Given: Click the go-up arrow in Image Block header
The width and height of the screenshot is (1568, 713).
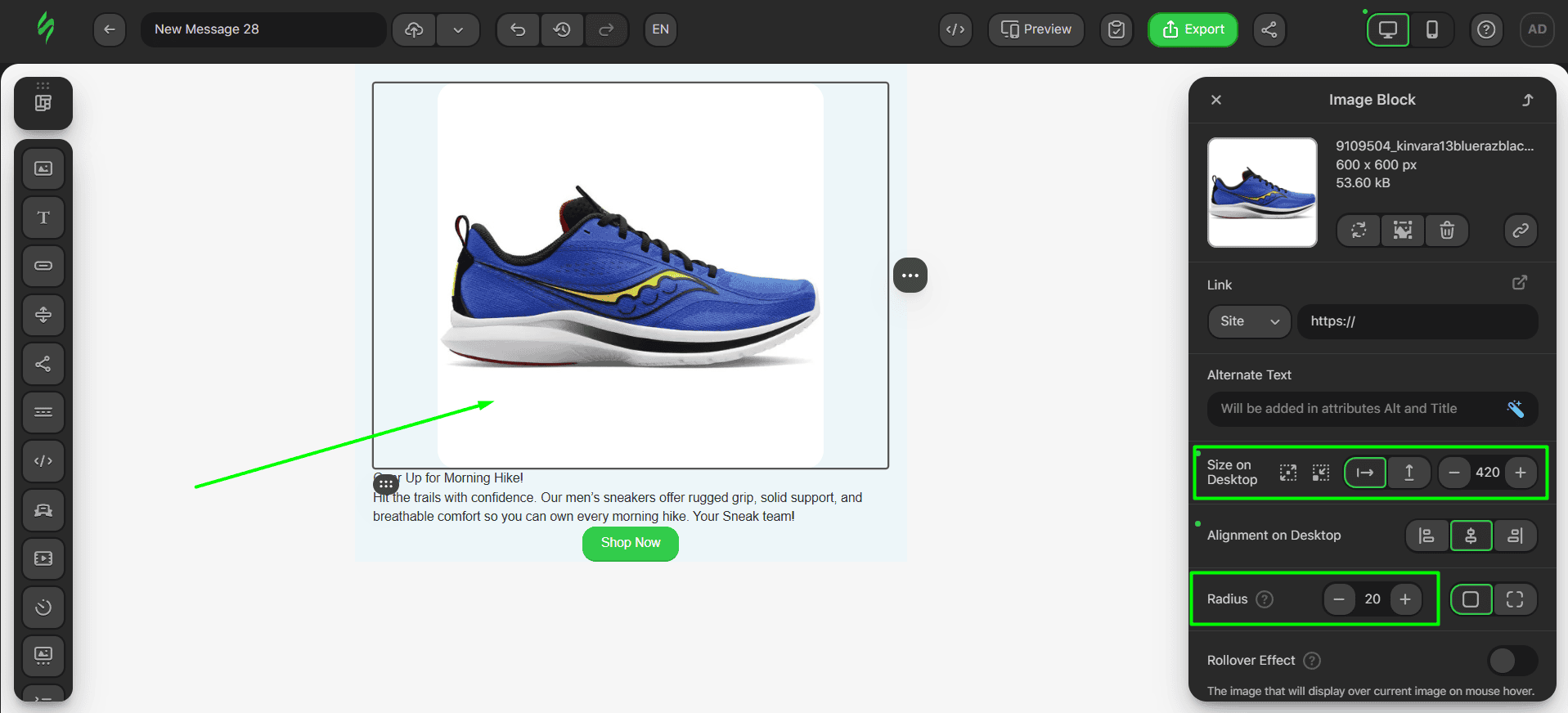Looking at the screenshot, I should tap(1527, 100).
